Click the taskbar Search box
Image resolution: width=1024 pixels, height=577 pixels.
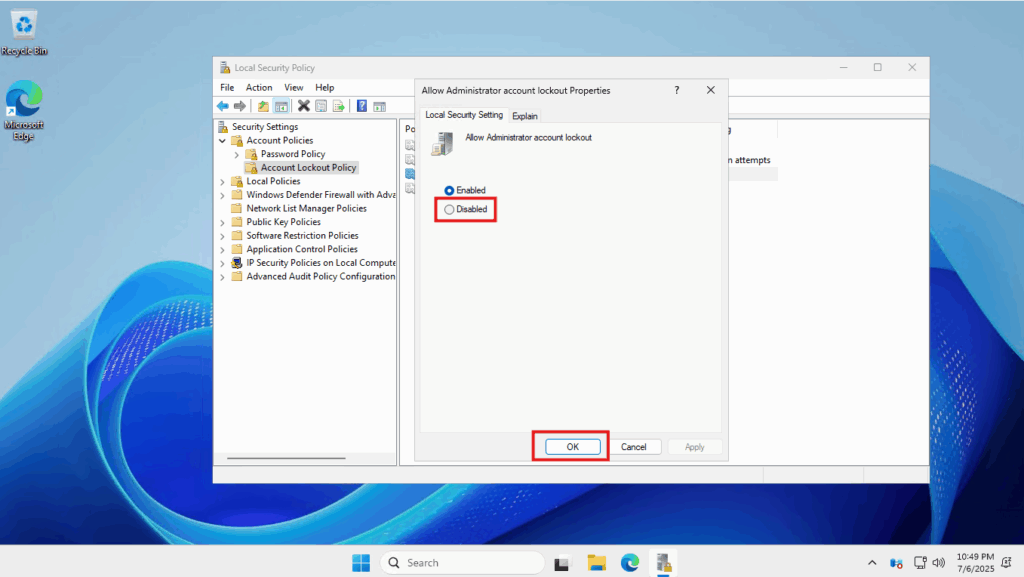[x=461, y=563]
